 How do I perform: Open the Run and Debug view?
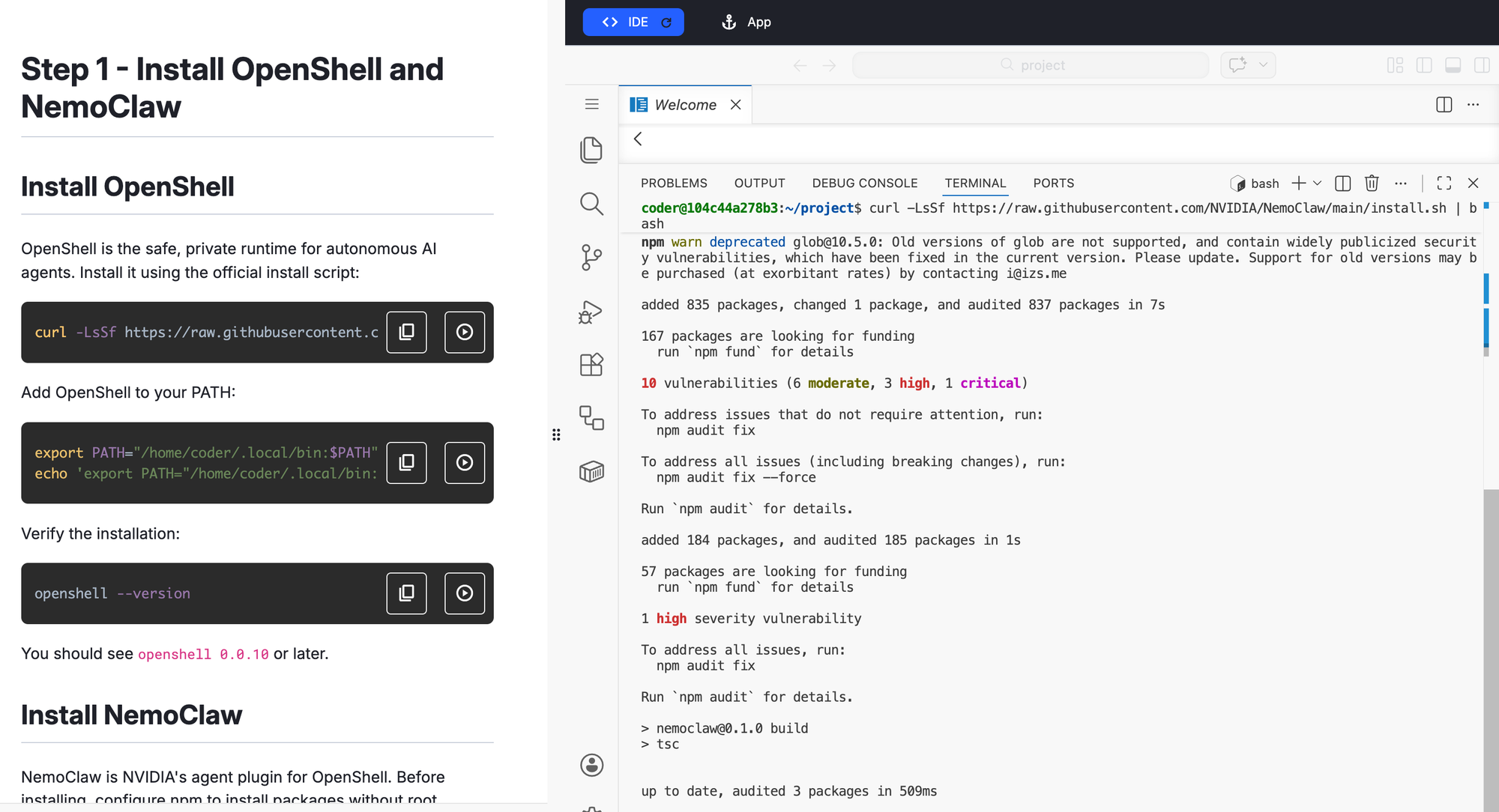pos(591,312)
